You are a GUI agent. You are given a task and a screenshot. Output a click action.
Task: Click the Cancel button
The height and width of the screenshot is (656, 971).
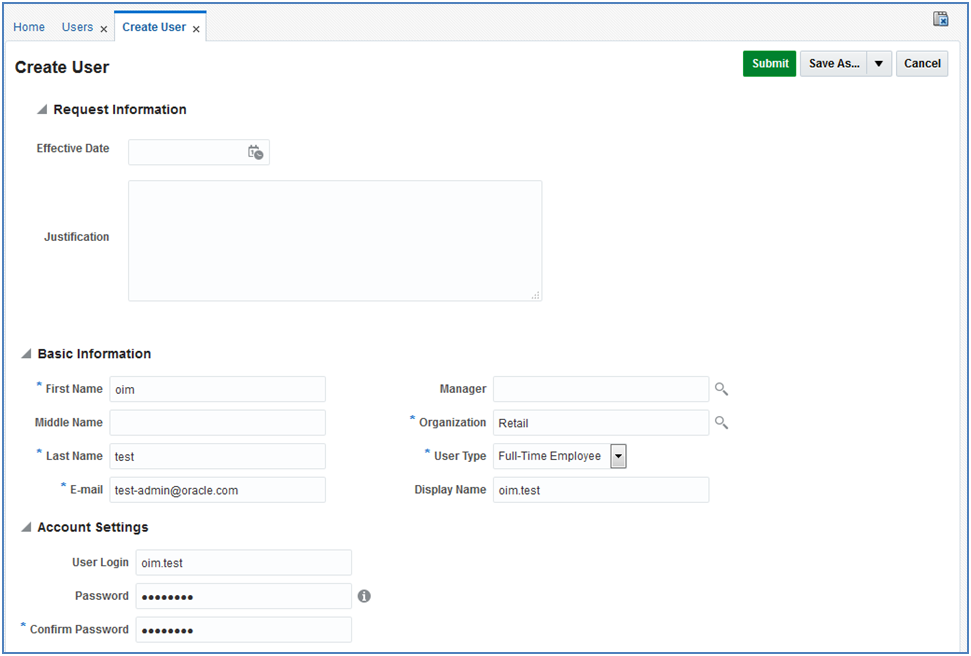click(922, 64)
